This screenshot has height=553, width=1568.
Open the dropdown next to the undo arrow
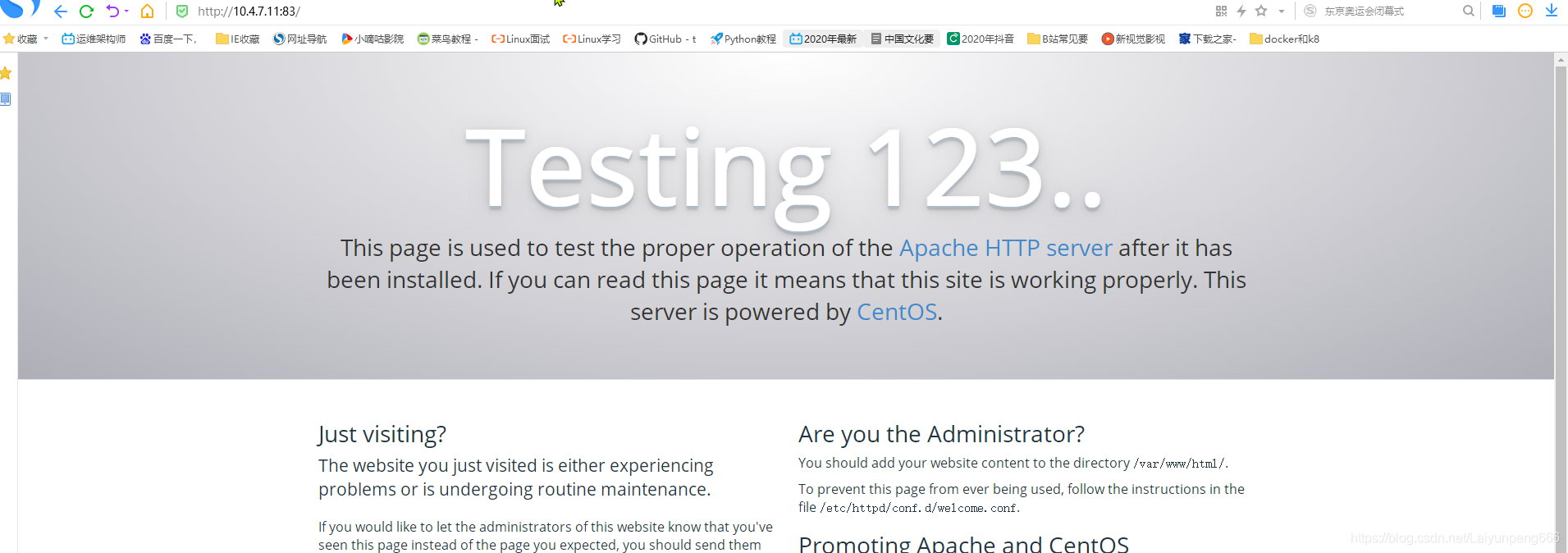[126, 11]
